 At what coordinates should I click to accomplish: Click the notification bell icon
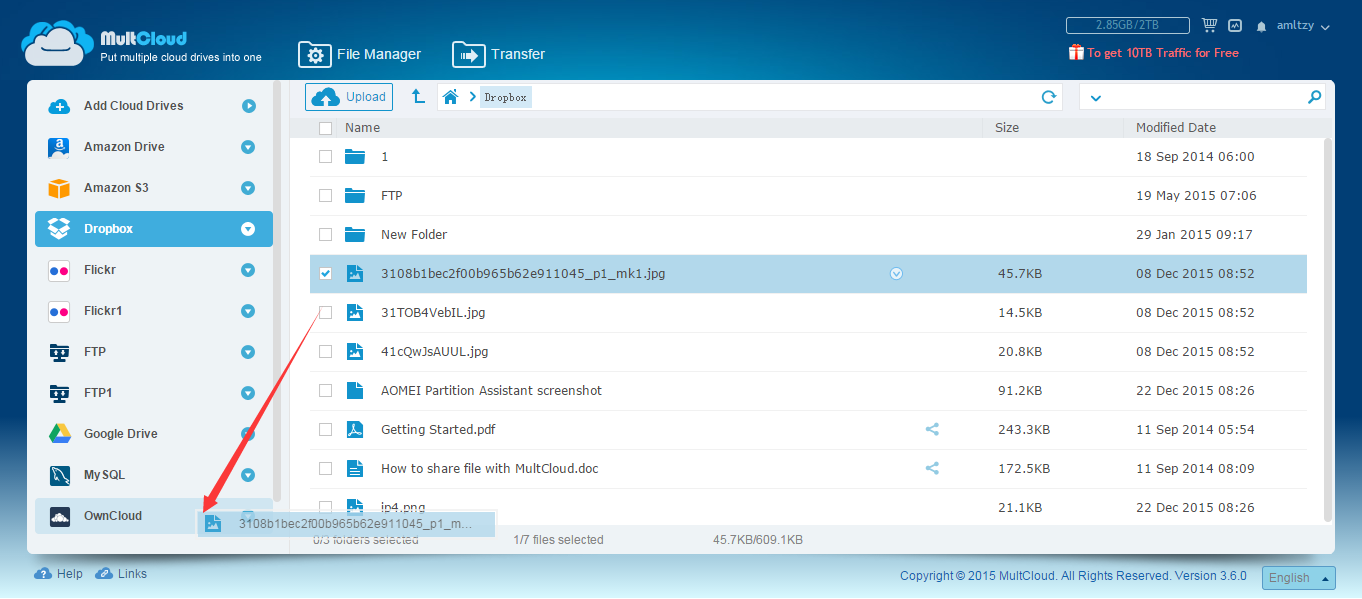(1261, 27)
